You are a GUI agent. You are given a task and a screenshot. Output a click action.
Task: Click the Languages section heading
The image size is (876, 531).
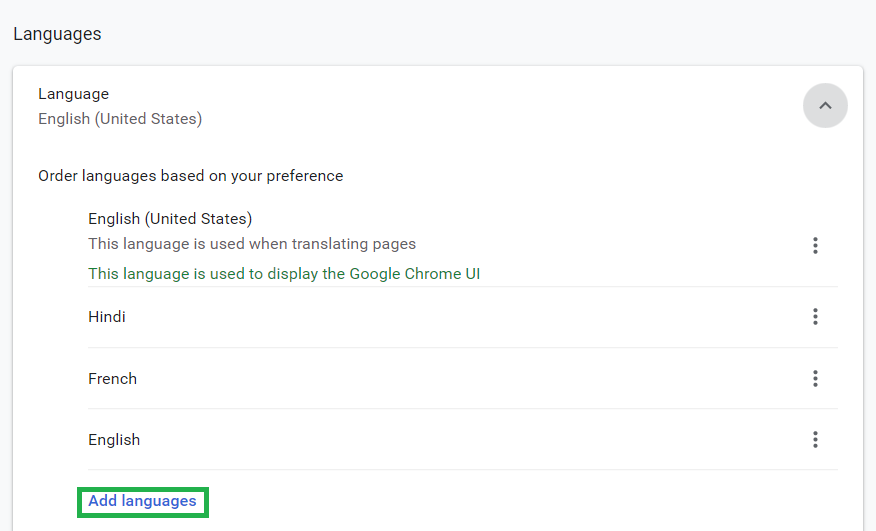pos(57,34)
